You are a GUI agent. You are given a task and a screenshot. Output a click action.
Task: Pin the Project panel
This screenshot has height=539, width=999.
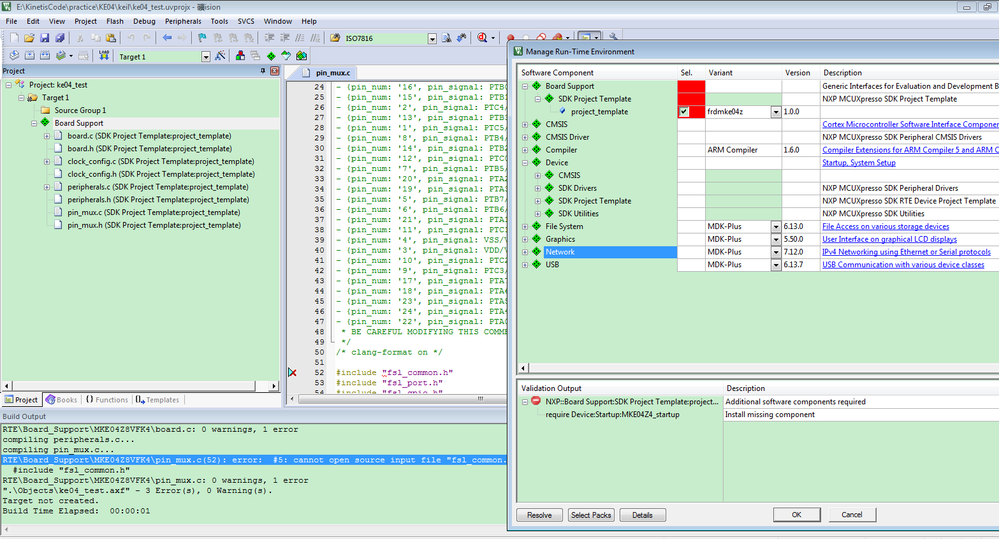pyautogui.click(x=262, y=71)
